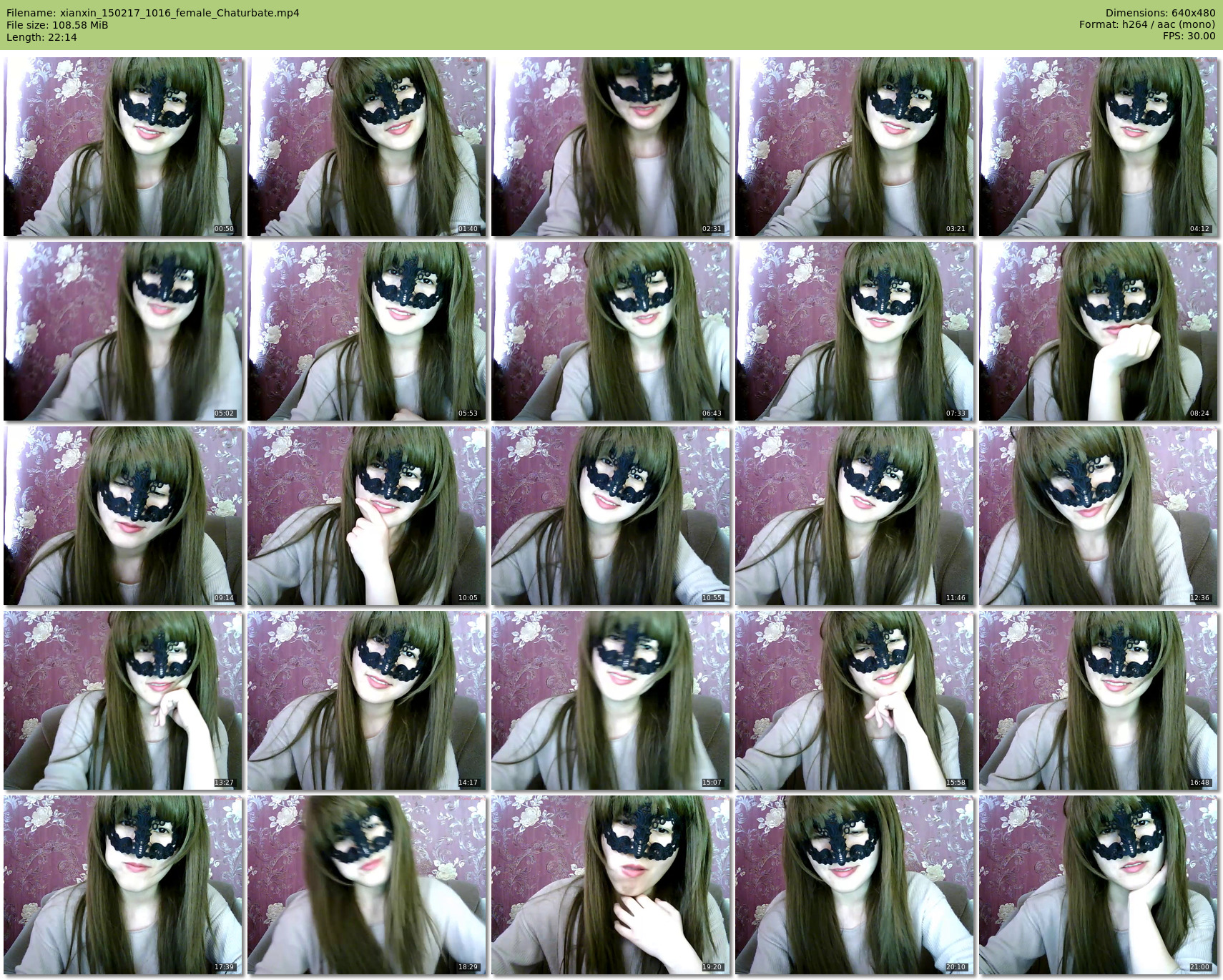
Task: Open the frame at timestamp 01:40
Action: pyautogui.click(x=367, y=147)
